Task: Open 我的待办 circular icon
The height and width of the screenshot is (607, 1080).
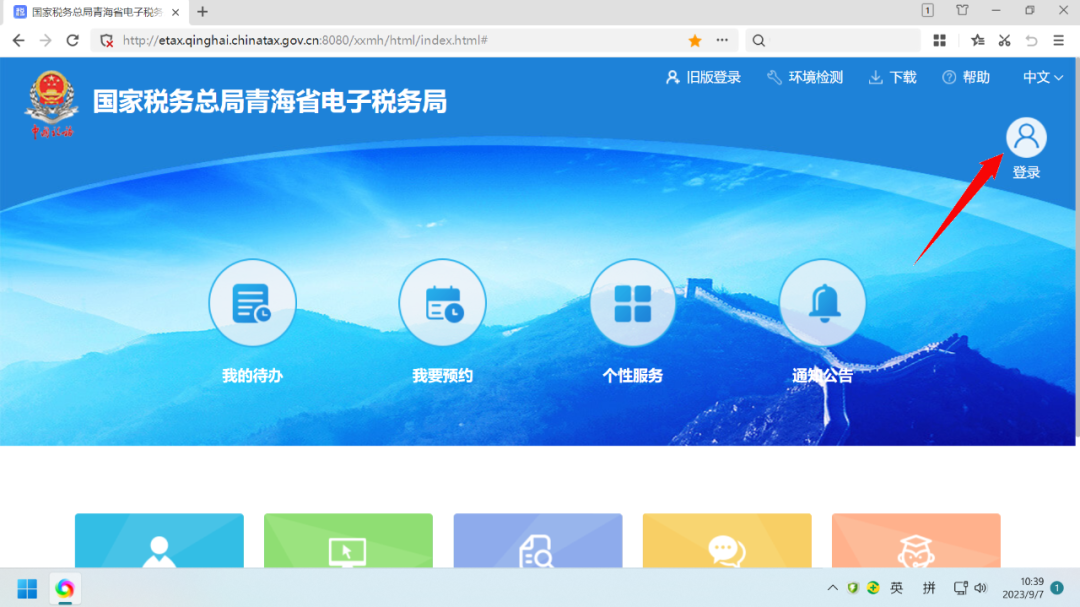Action: (252, 302)
